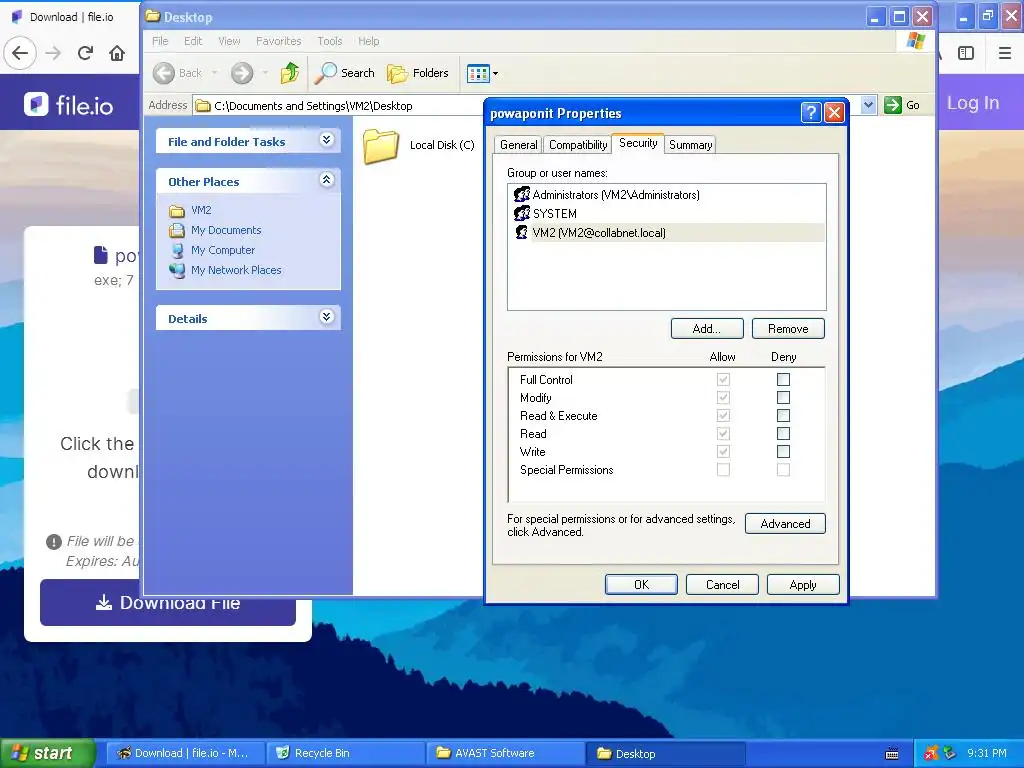Open the Edit menu
This screenshot has width=1024, height=768.
193,40
